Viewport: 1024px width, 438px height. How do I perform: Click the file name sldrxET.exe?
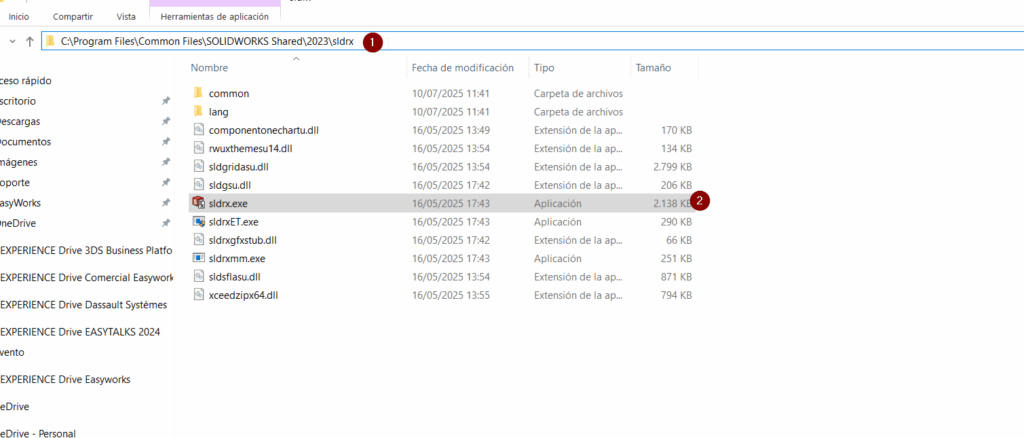point(234,221)
